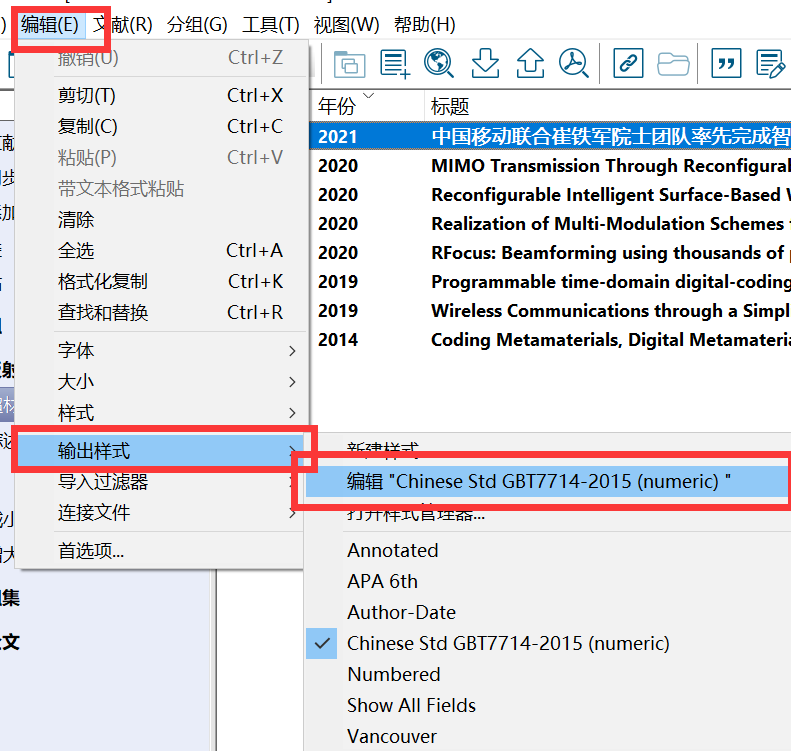Open the 帮助(H) menu
This screenshot has width=791, height=751.
point(425,24)
